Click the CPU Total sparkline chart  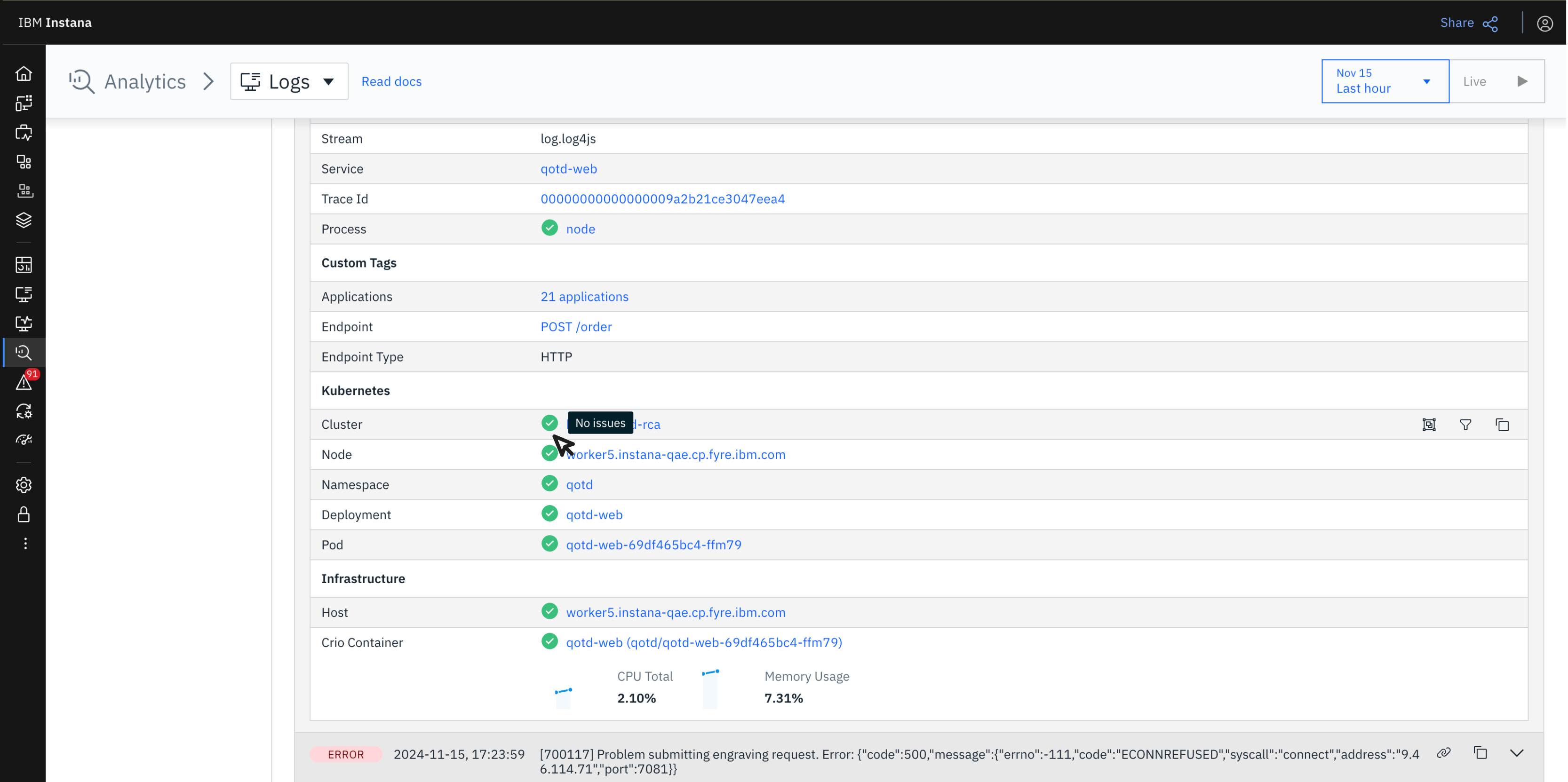tap(564, 697)
